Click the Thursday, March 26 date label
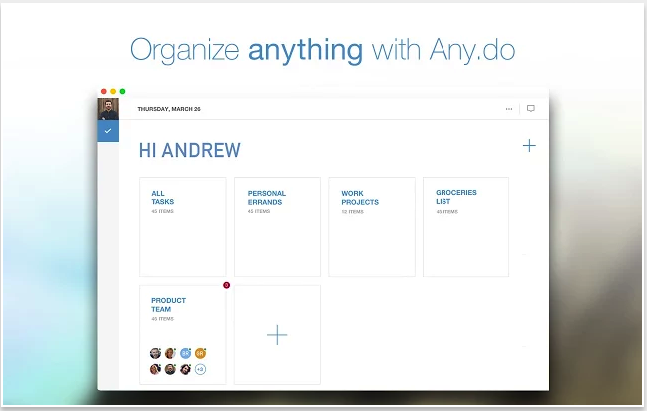The height and width of the screenshot is (411, 647). click(169, 109)
